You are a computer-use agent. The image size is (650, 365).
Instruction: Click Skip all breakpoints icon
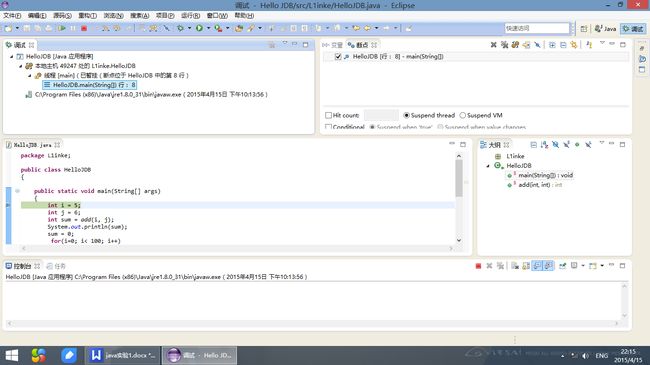tap(538, 45)
